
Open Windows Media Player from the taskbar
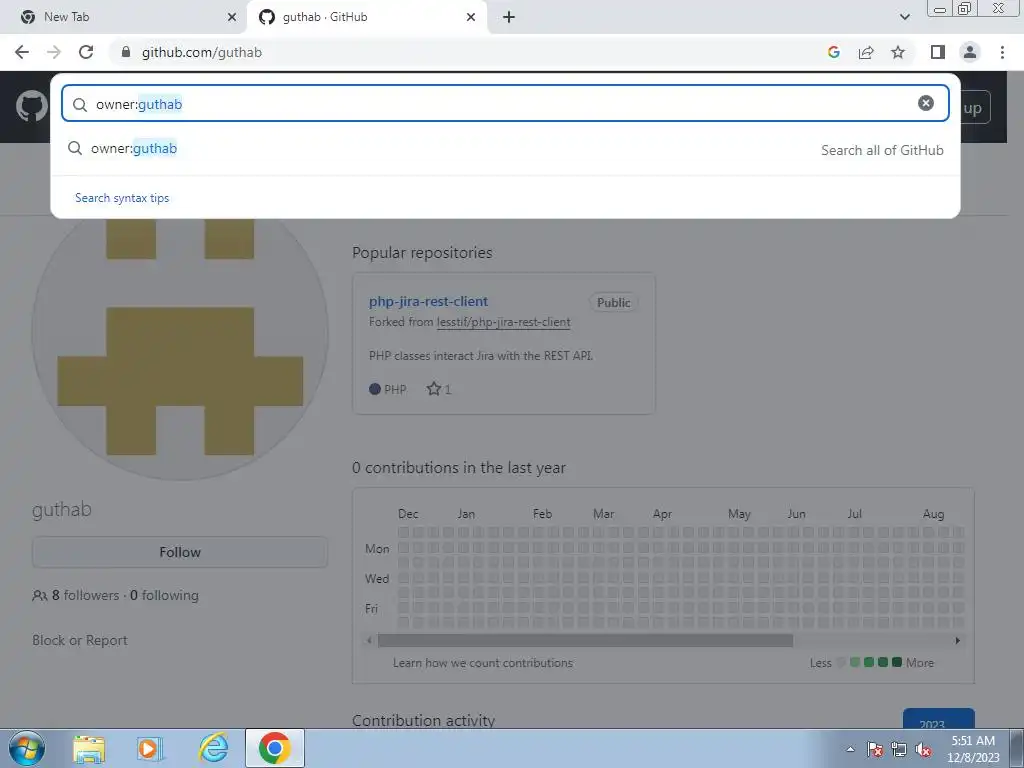(149, 749)
